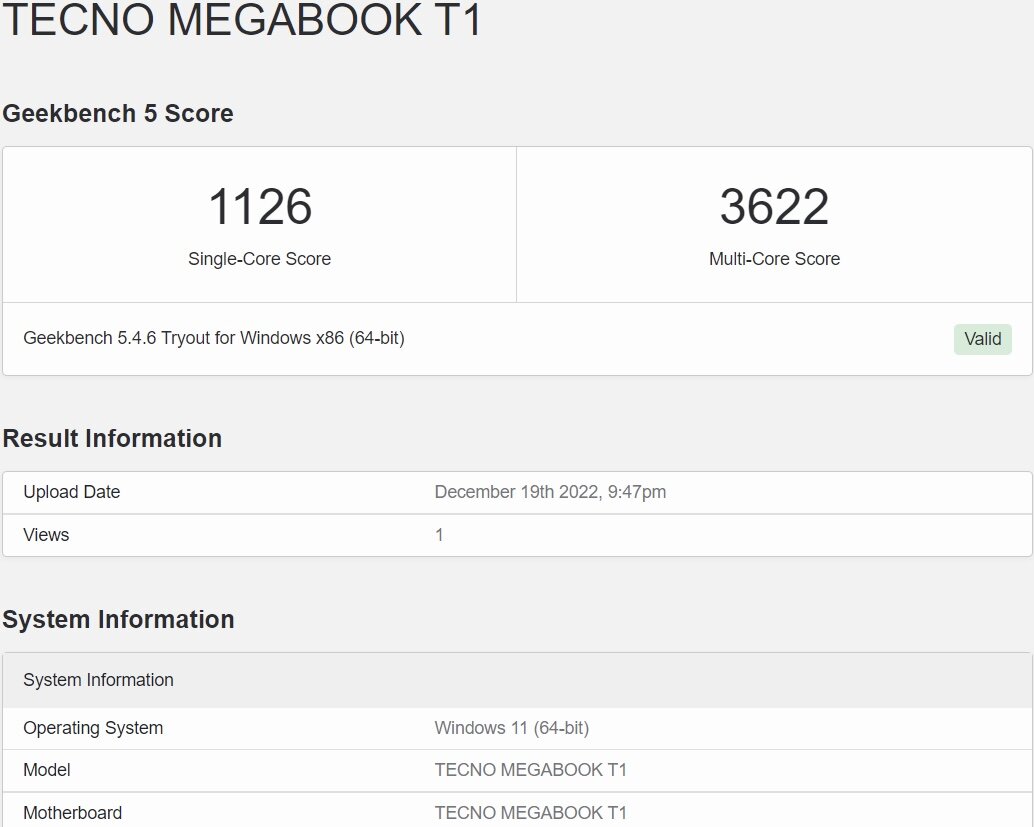Click the single-core score value 1126

coord(260,206)
